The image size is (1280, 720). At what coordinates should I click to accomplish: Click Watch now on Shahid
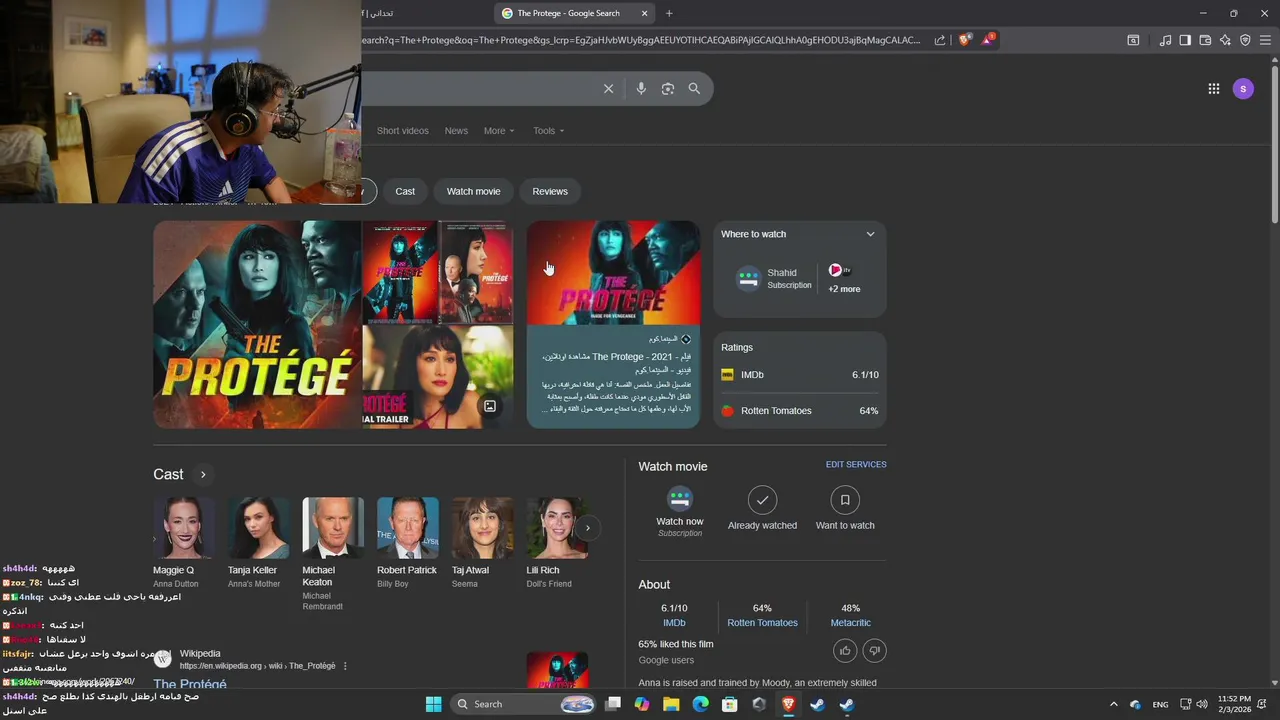tap(680, 512)
